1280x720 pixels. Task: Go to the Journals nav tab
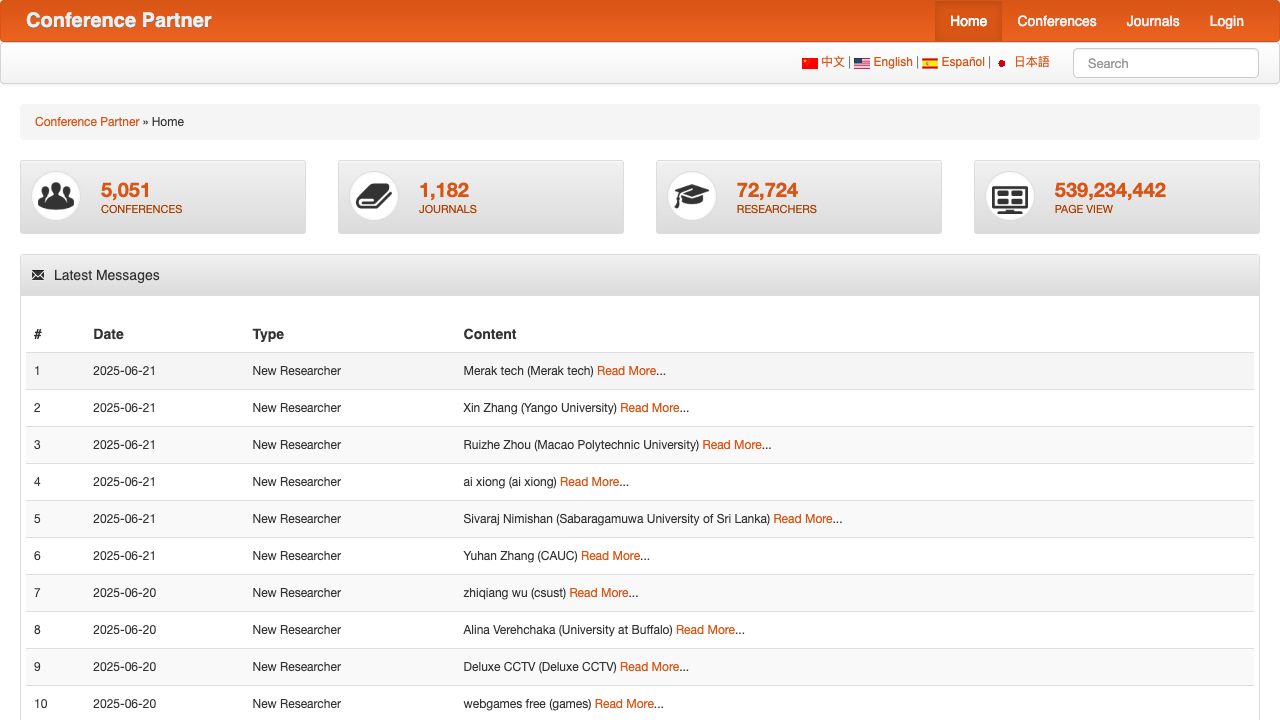pyautogui.click(x=1152, y=21)
